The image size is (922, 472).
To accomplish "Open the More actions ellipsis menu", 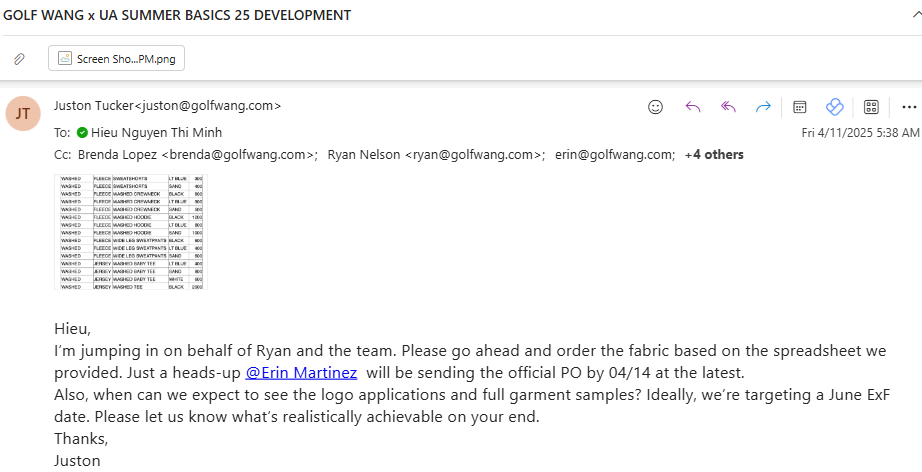I will point(909,107).
